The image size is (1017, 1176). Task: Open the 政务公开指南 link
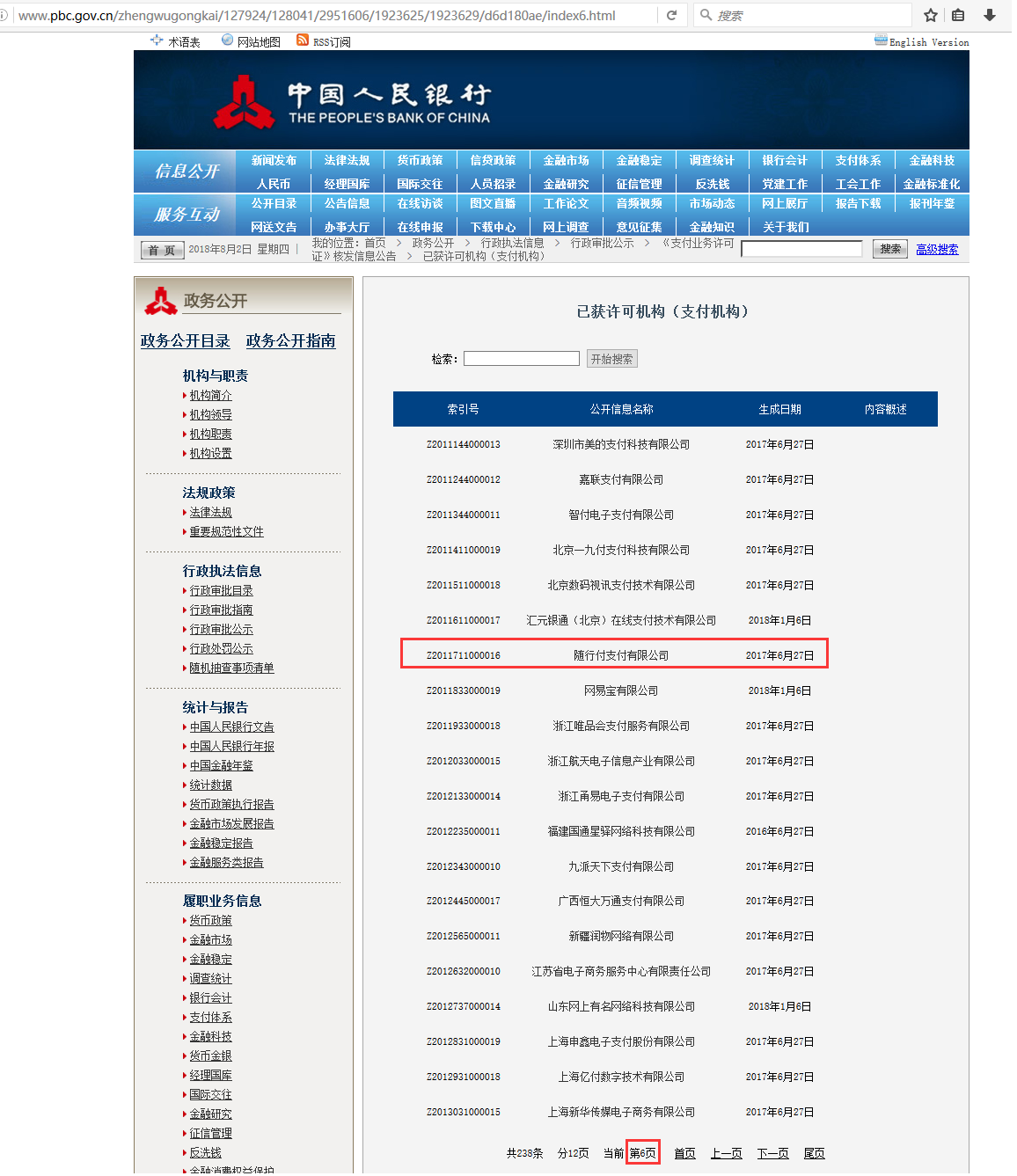[x=290, y=341]
